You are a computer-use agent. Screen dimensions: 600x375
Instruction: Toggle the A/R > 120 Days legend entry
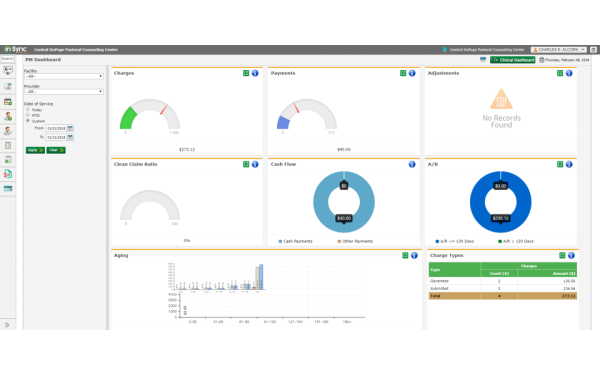coord(516,241)
